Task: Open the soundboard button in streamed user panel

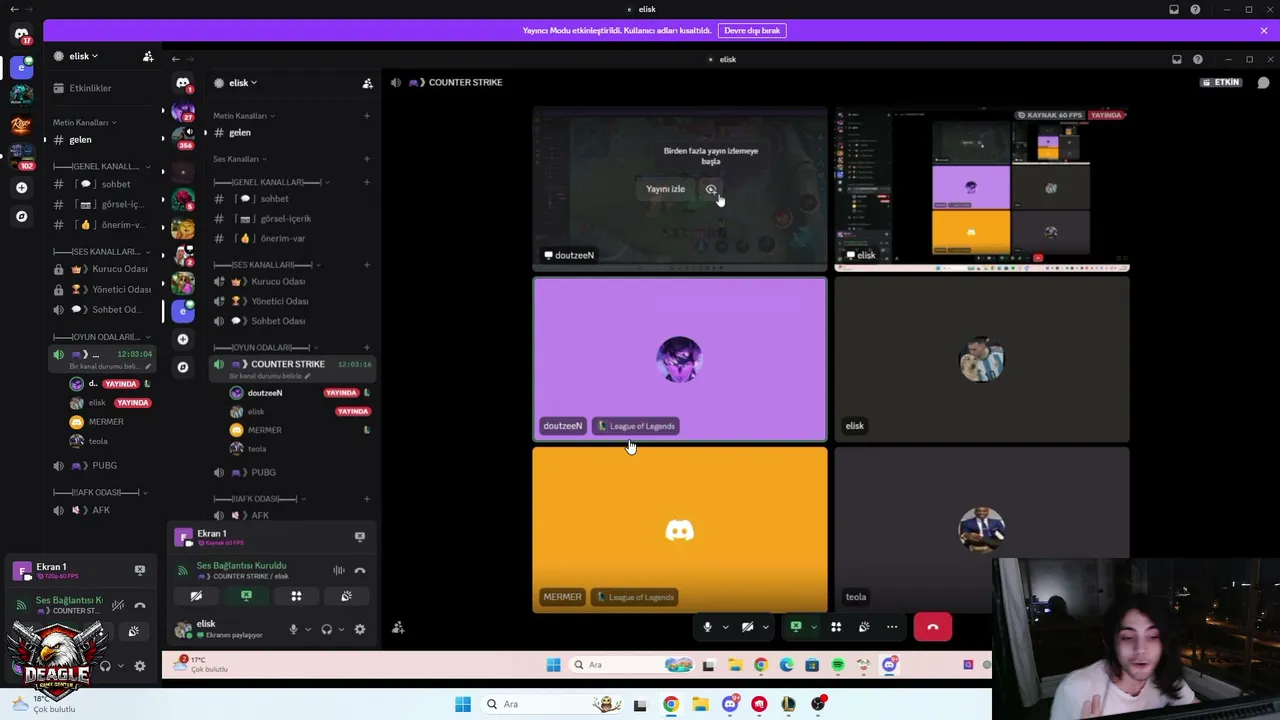Action: [x=346, y=596]
